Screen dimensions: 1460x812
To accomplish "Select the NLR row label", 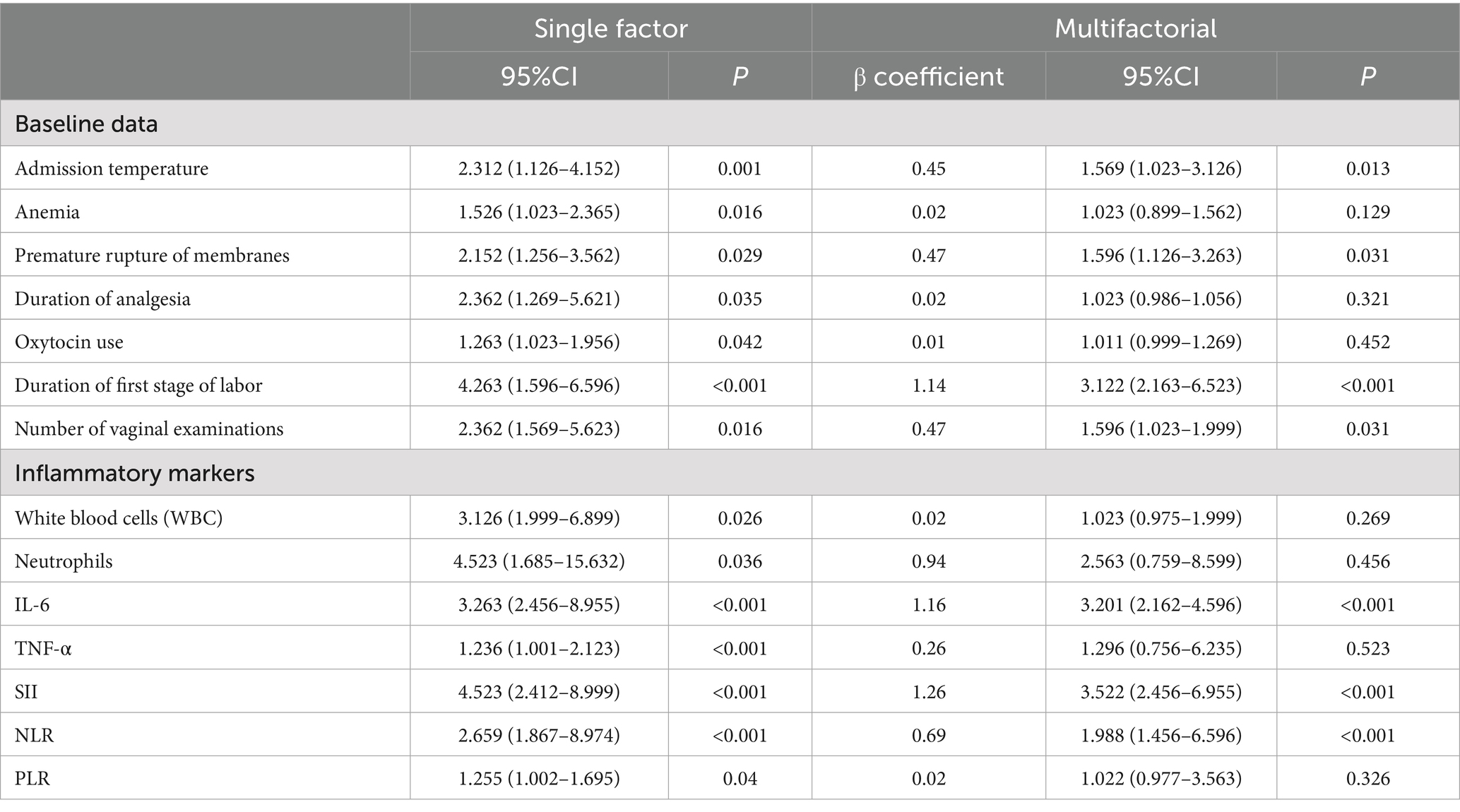I will [x=34, y=735].
